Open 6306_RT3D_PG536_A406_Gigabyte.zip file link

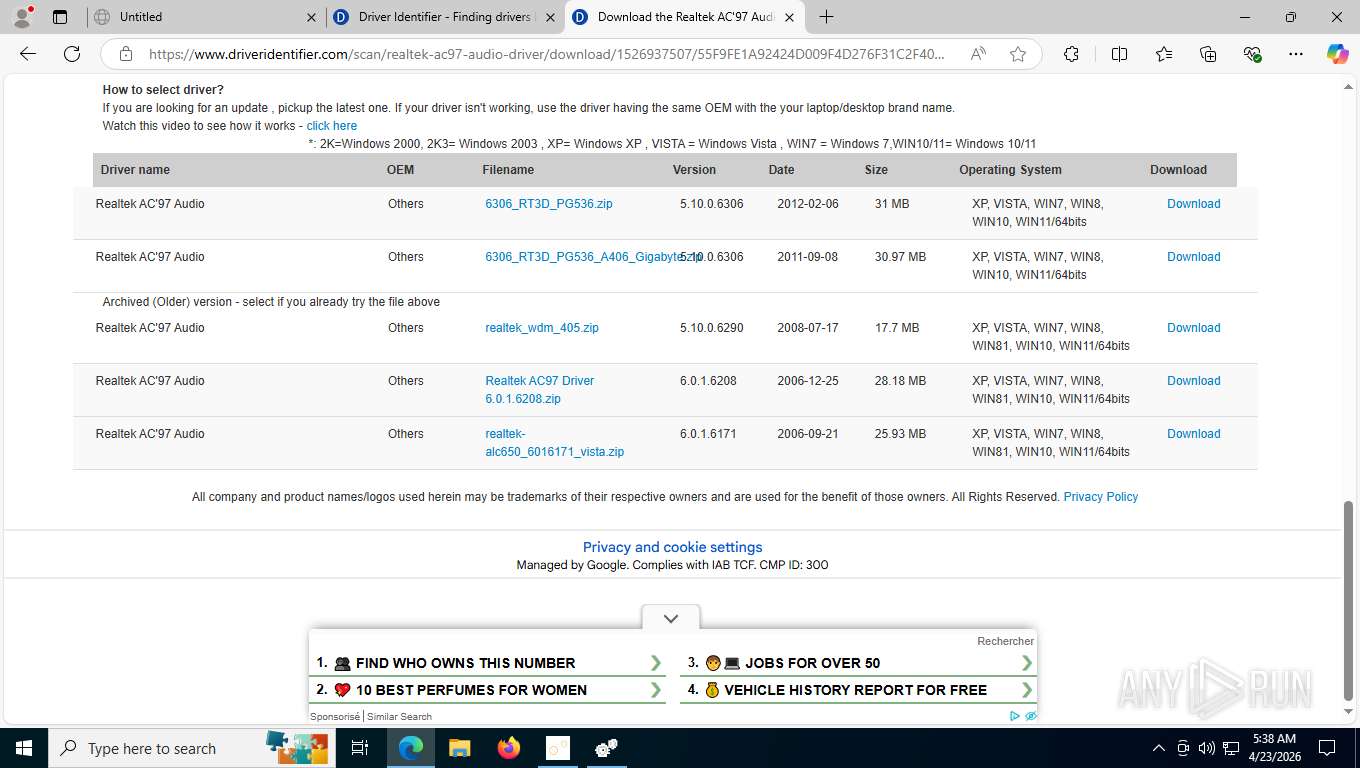(593, 257)
